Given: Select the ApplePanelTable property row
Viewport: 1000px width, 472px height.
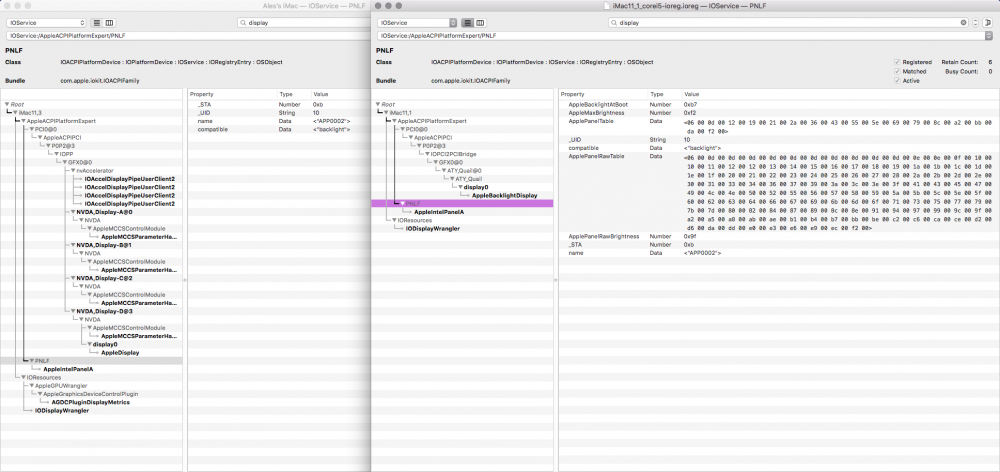Looking at the screenshot, I should pyautogui.click(x=778, y=125).
